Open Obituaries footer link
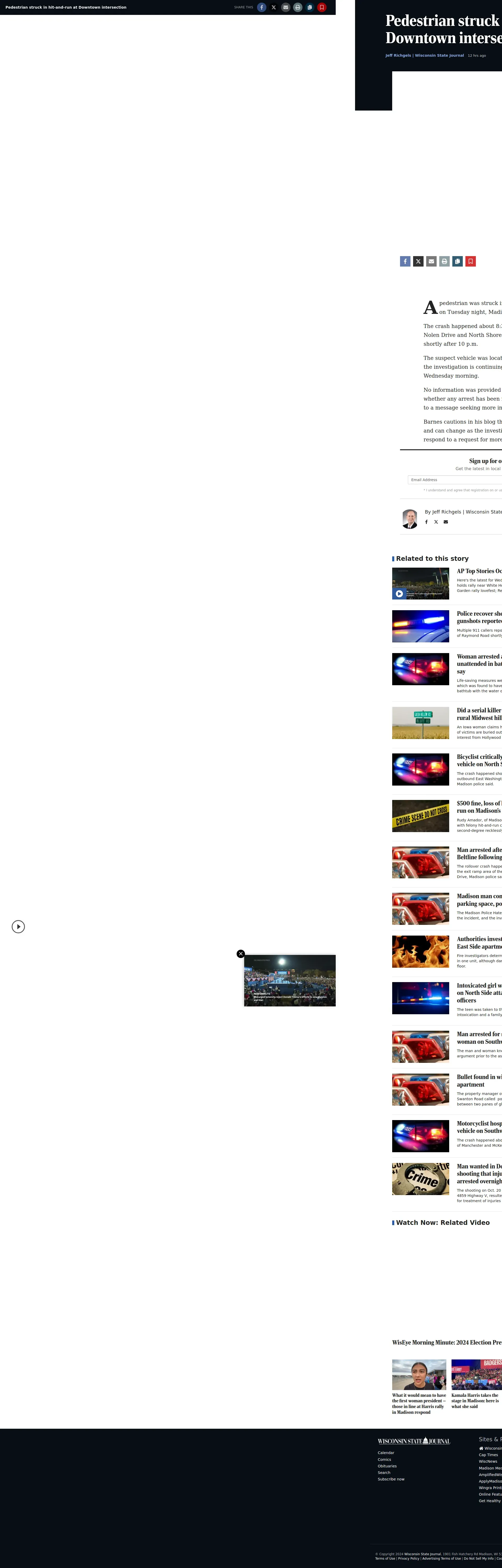Screen dimensions: 502x1568 coord(387,1466)
